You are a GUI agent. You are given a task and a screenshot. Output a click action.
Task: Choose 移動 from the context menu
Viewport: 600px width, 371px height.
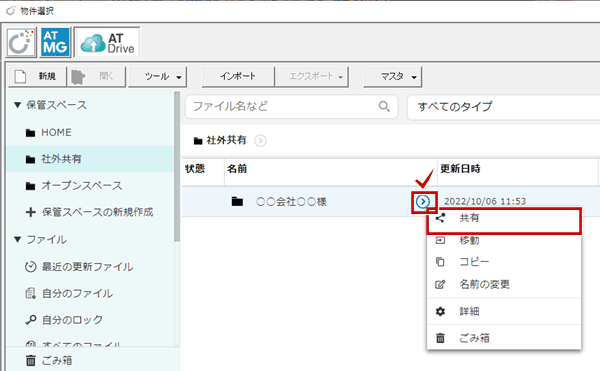504,240
